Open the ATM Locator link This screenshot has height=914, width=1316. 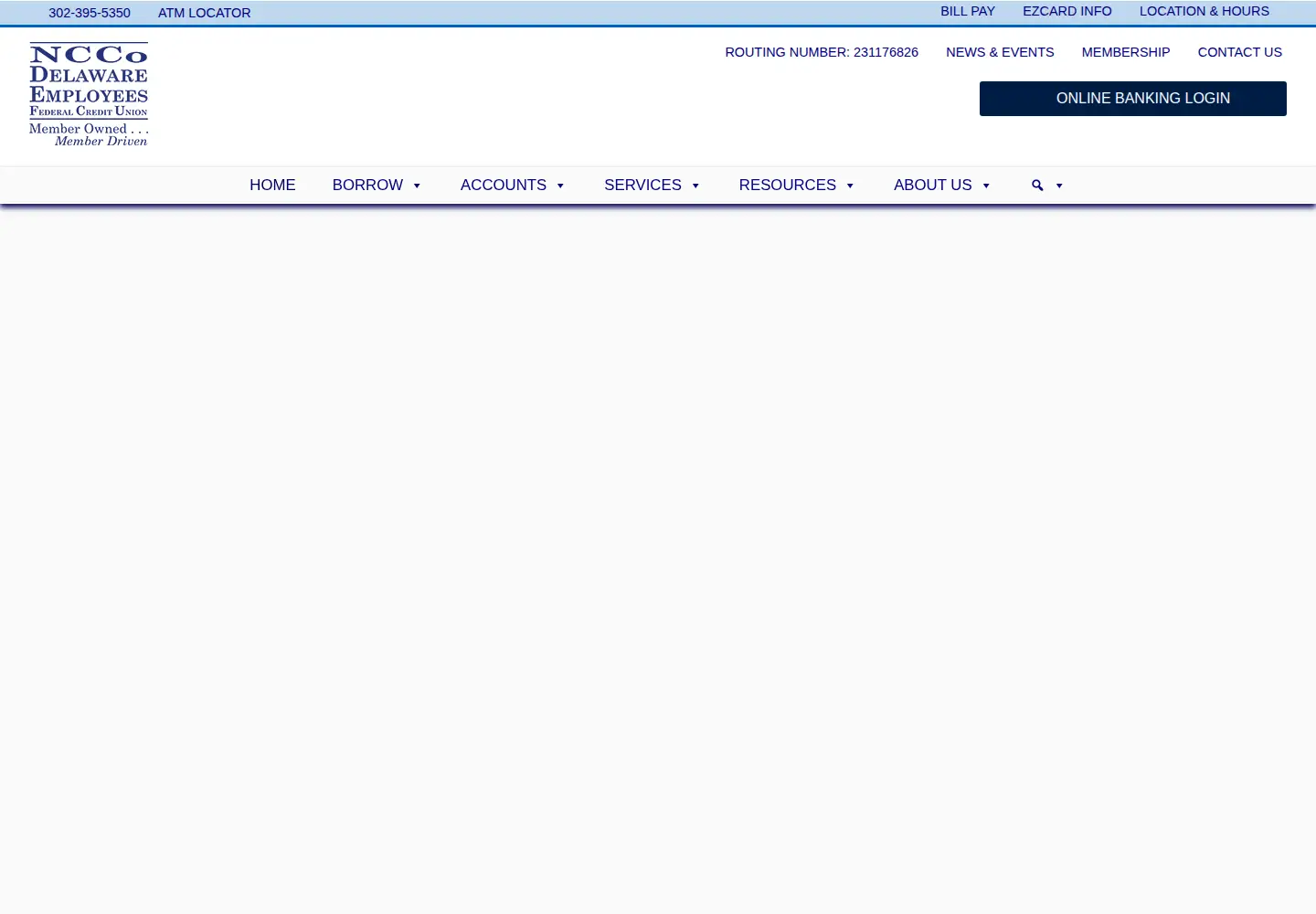[x=205, y=13]
